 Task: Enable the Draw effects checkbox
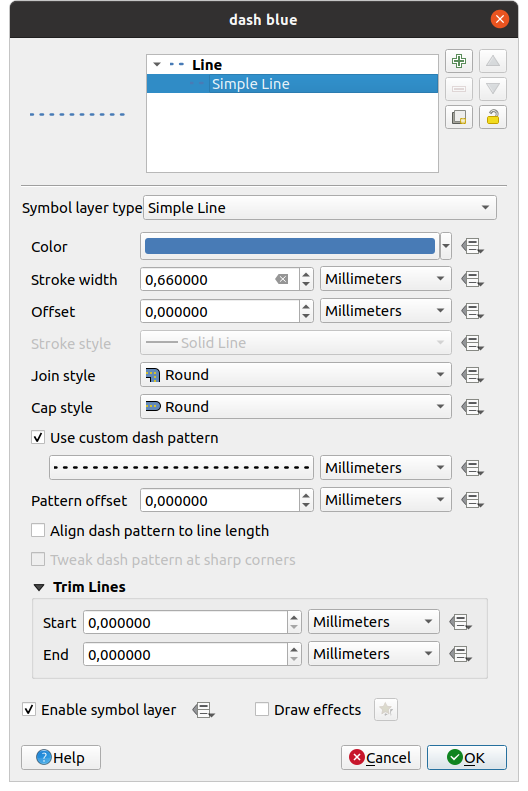click(x=262, y=709)
